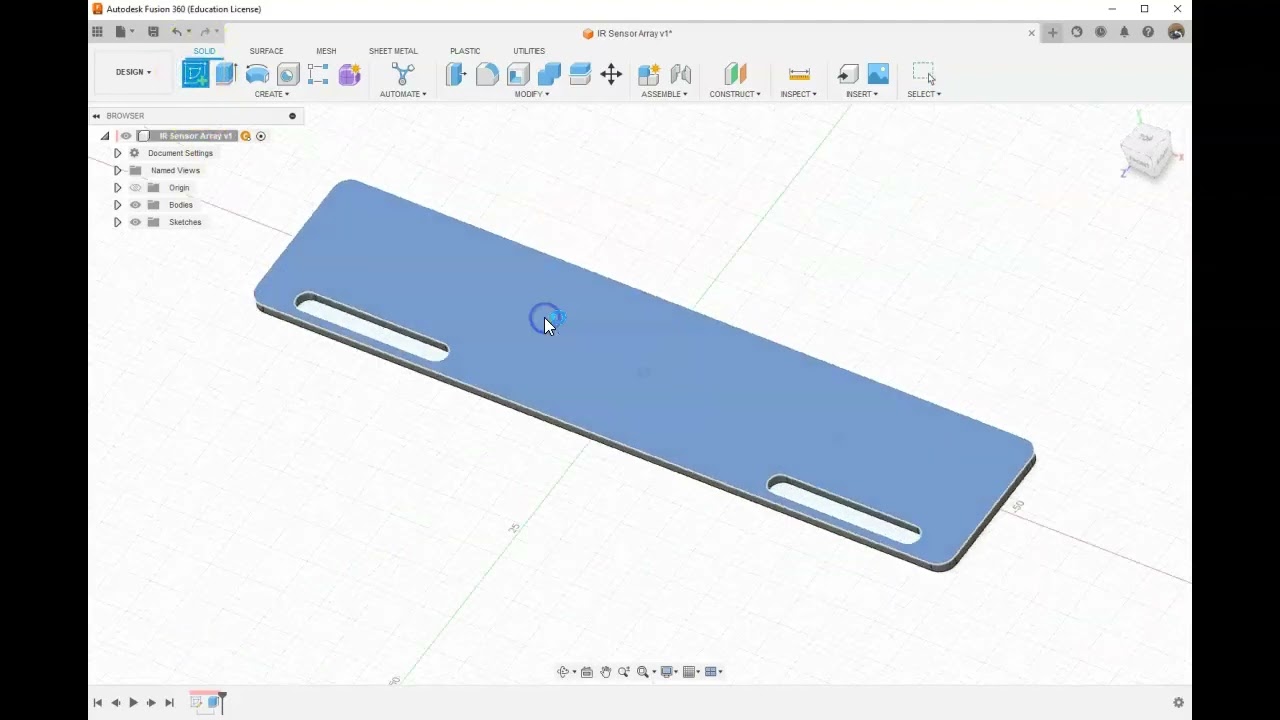1280x720 pixels.
Task: Select the Create Form tool
Action: point(349,74)
